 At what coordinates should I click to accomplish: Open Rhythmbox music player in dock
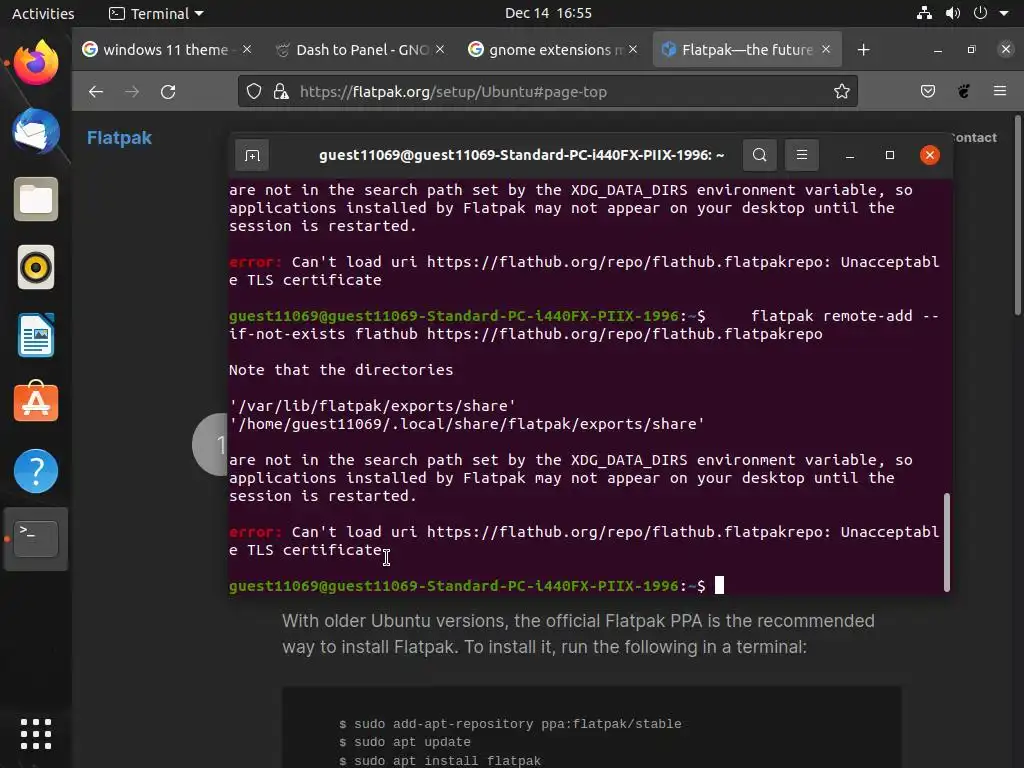[x=36, y=267]
